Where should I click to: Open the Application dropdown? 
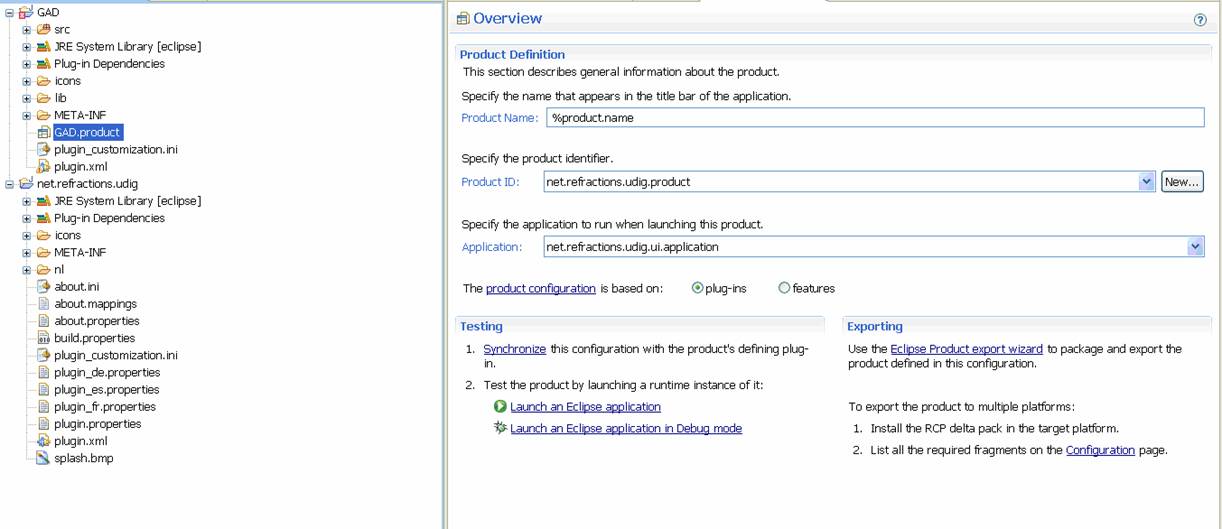[1195, 246]
